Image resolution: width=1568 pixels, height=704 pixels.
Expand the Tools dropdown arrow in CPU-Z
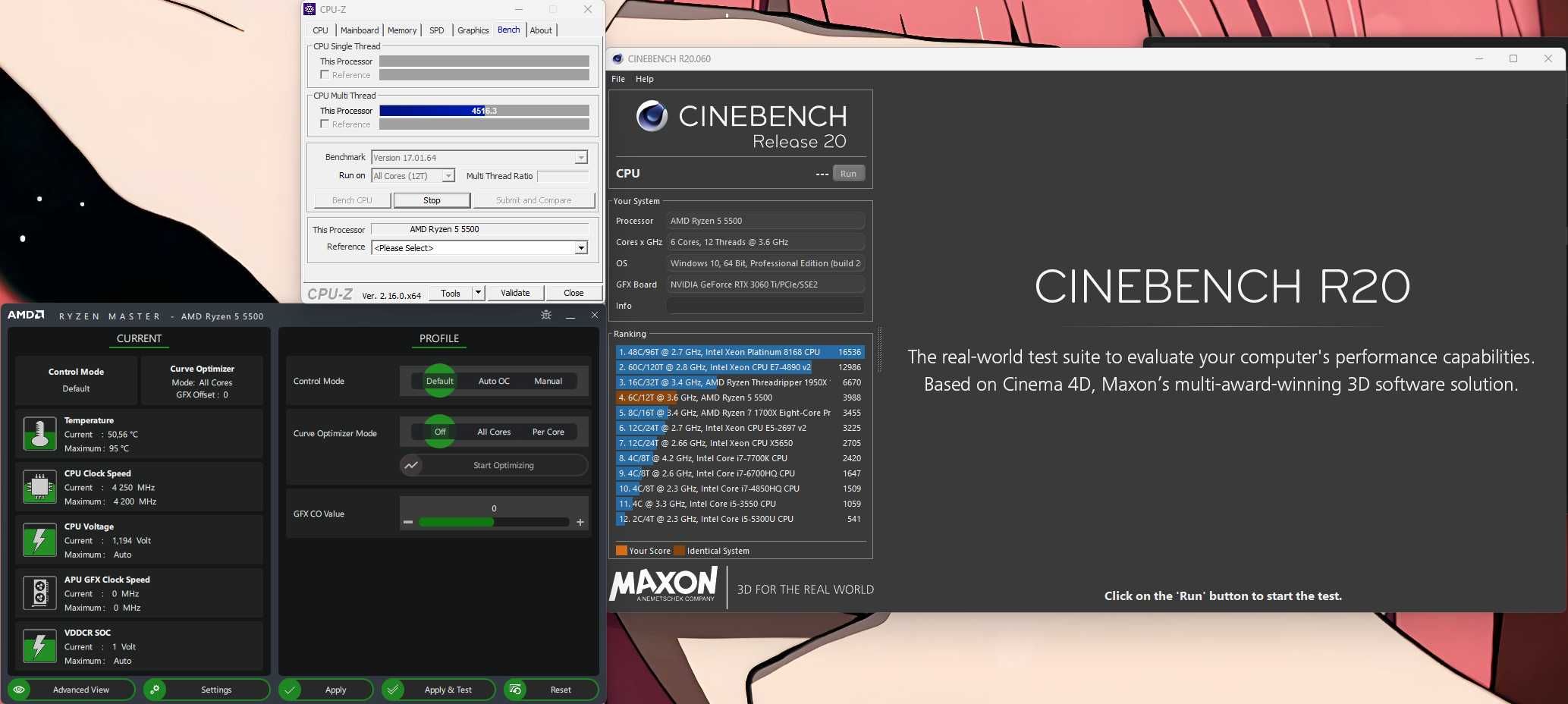pyautogui.click(x=478, y=293)
